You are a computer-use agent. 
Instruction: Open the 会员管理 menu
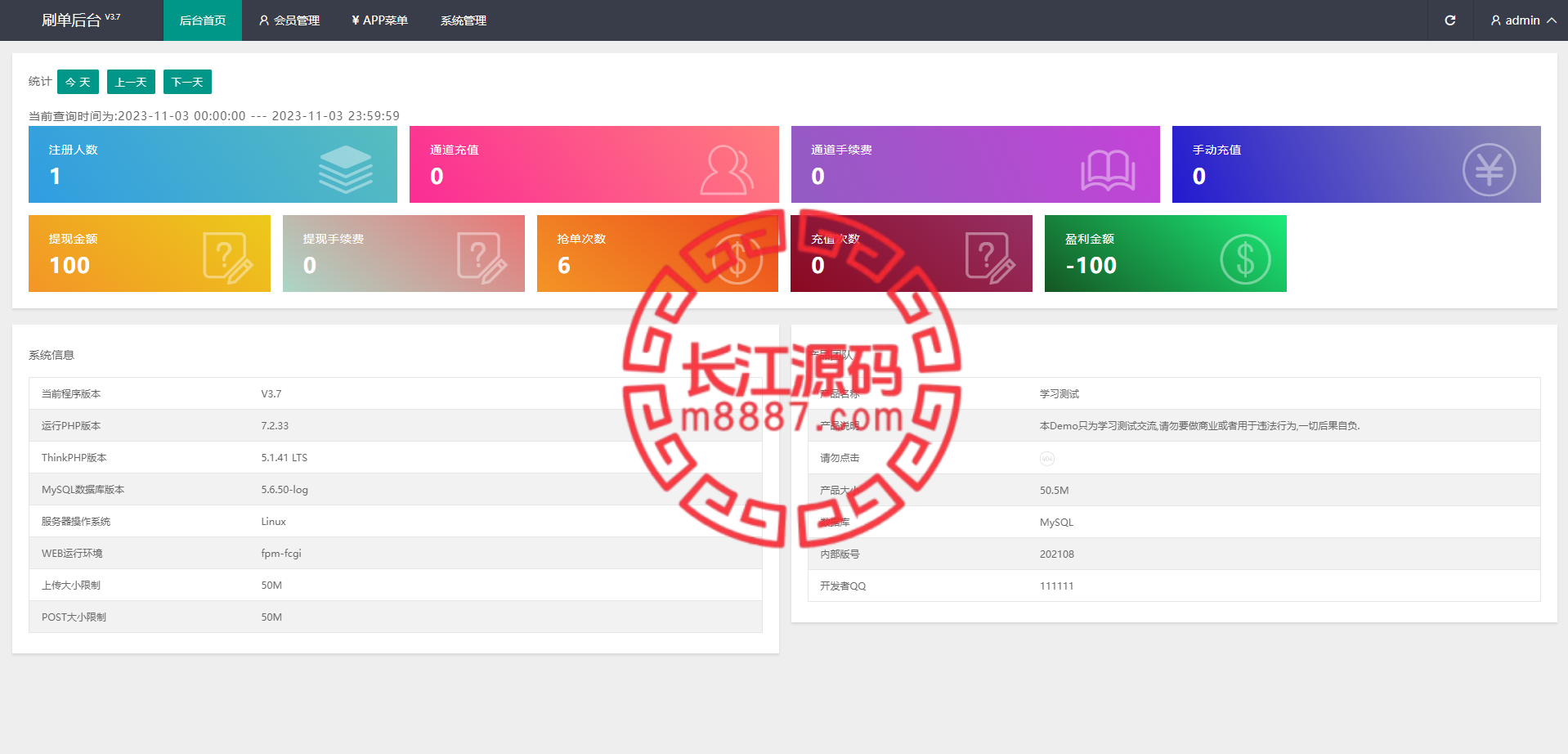pyautogui.click(x=289, y=20)
